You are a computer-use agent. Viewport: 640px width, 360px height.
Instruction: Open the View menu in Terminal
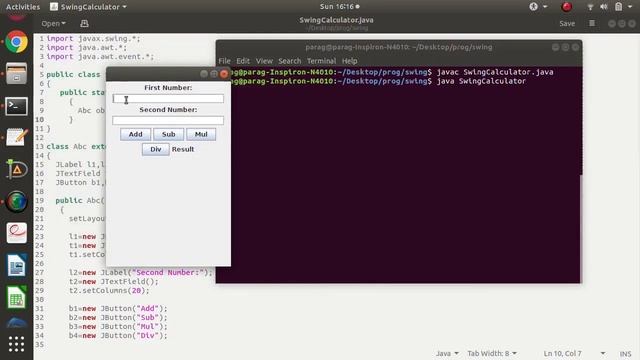coord(264,61)
